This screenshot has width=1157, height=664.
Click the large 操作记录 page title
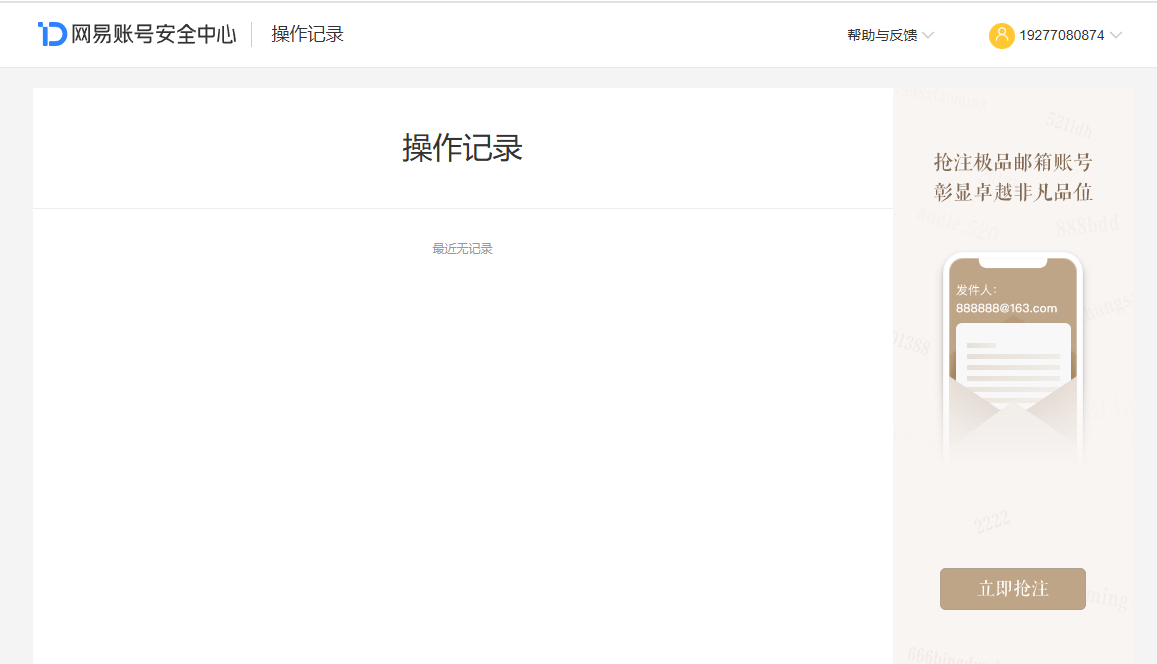[x=462, y=148]
